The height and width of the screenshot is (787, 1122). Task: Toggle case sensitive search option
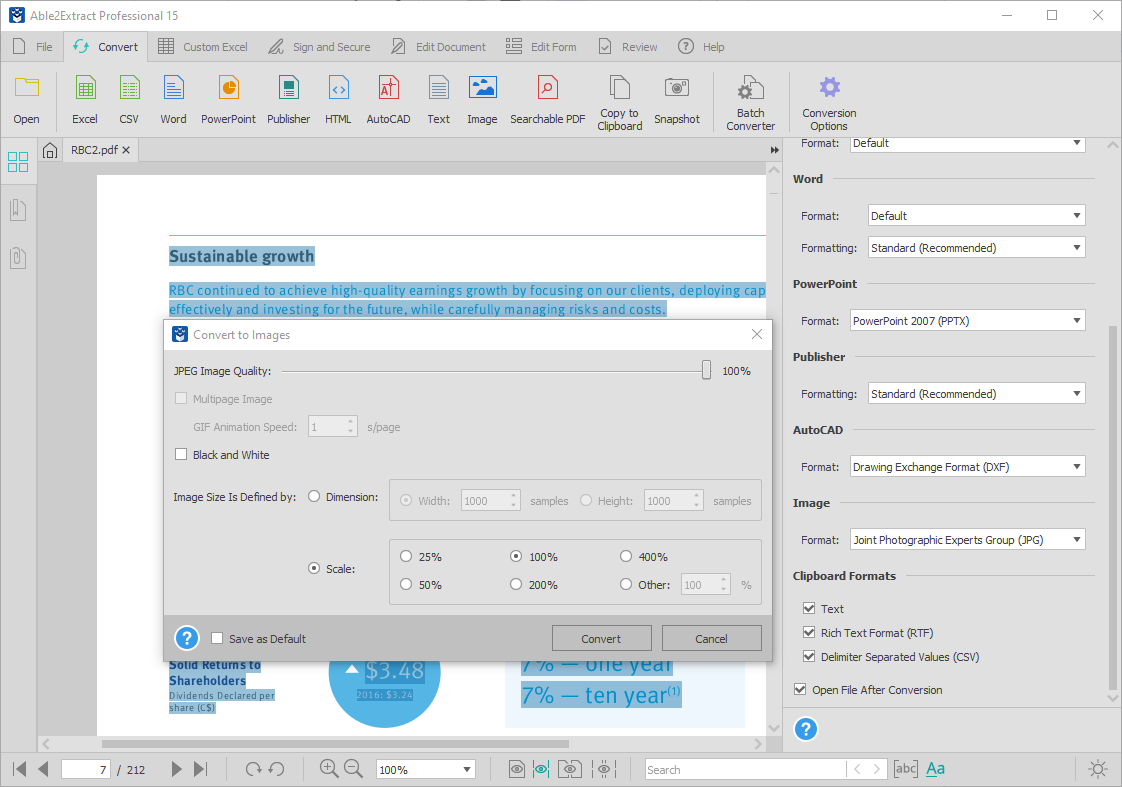tap(935, 769)
